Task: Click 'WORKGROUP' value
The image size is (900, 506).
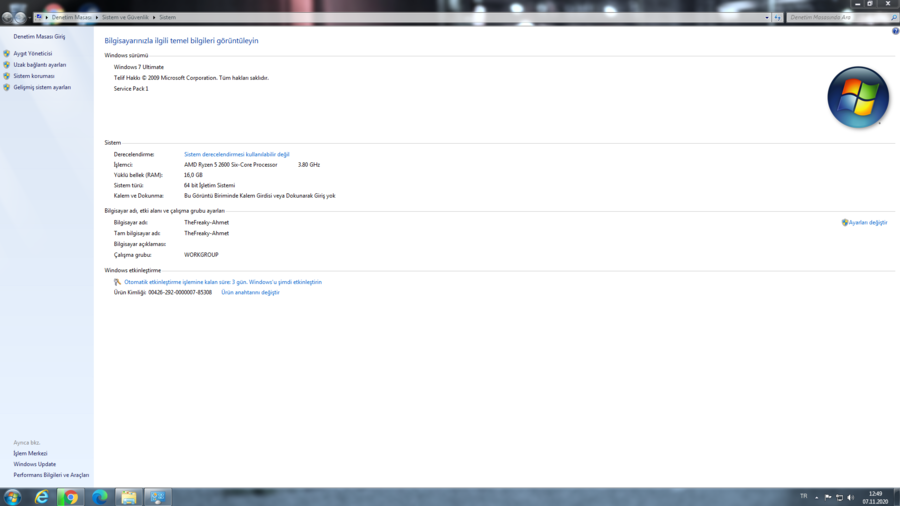Action: (201, 255)
